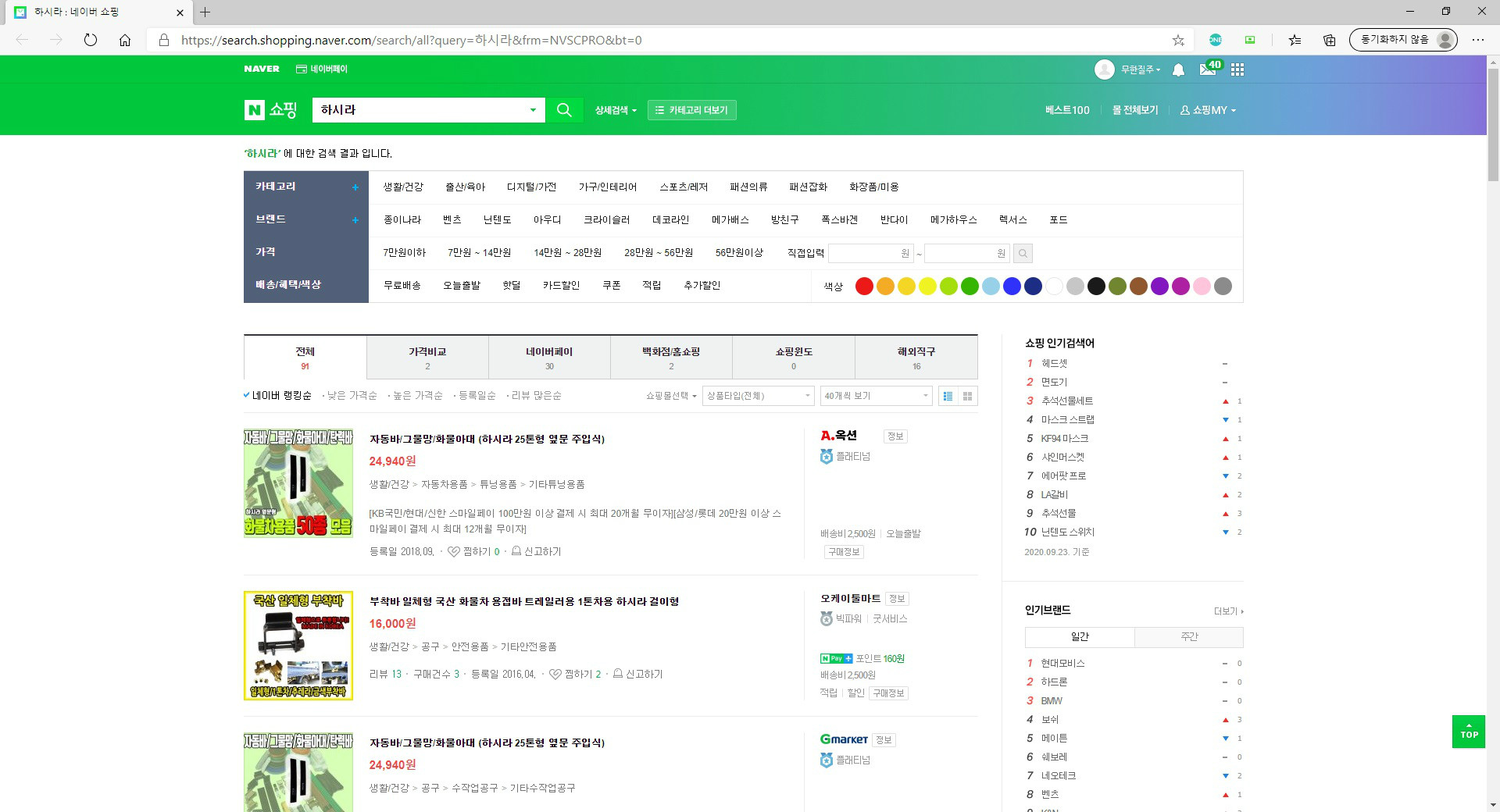This screenshot has height=812, width=1500.
Task: Open browser collections icon
Action: [1329, 40]
